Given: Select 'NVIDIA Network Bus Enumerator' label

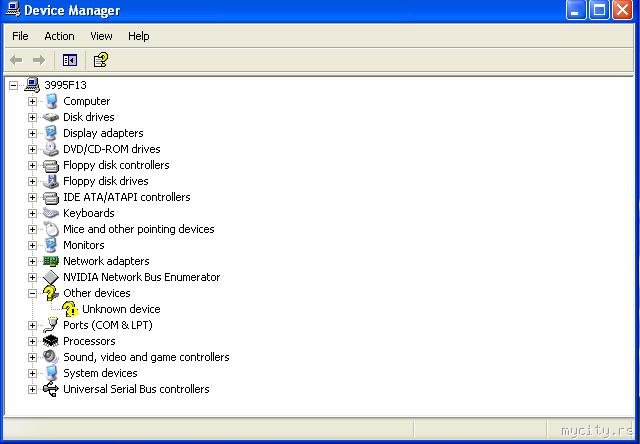Looking at the screenshot, I should click(x=142, y=278).
